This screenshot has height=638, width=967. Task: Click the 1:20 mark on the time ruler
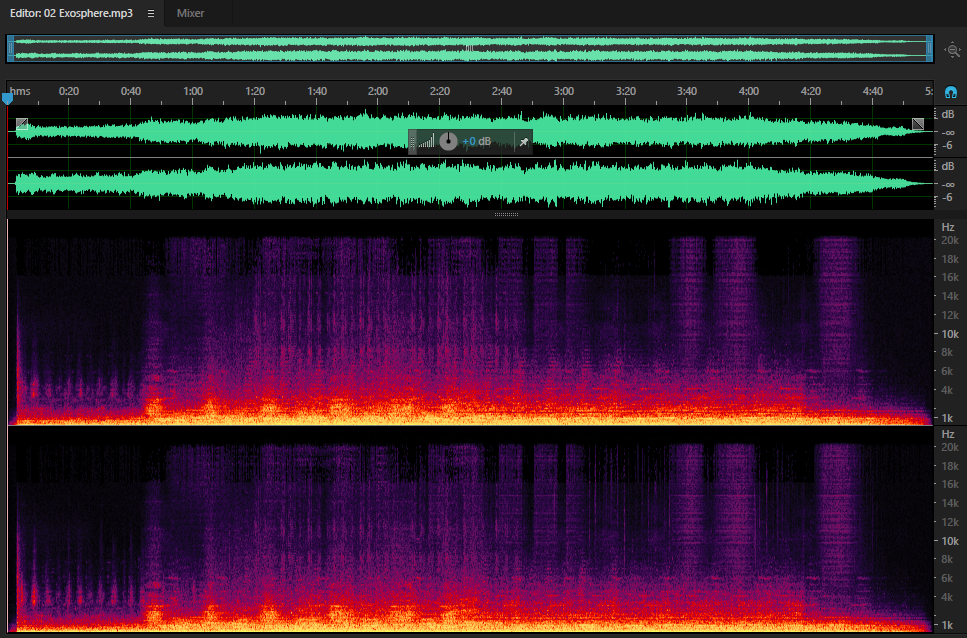255,91
